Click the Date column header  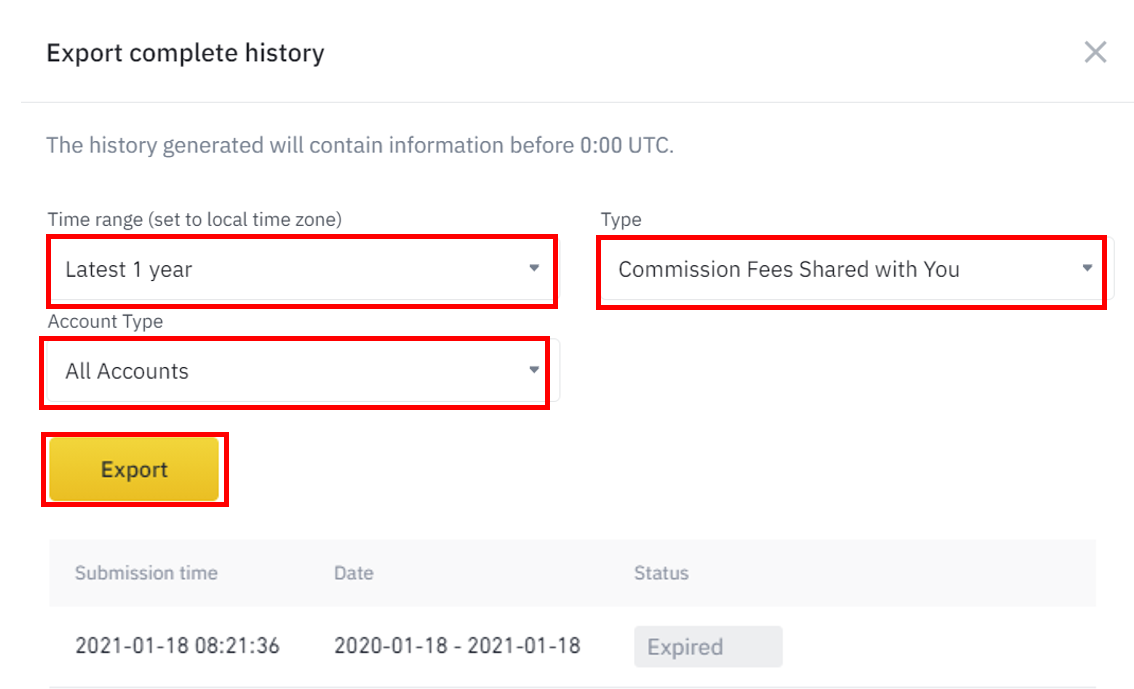click(354, 573)
